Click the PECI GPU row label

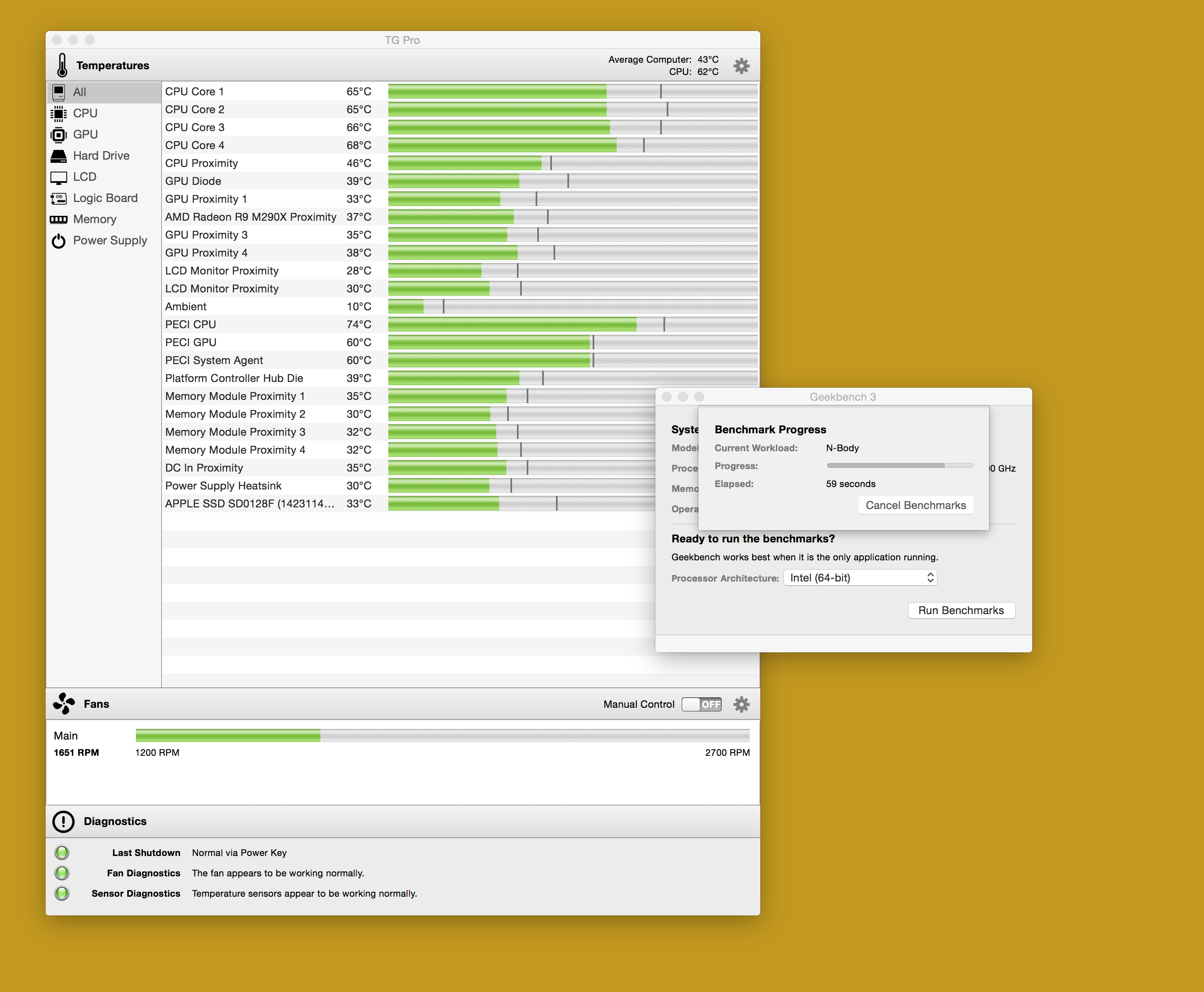(x=191, y=342)
